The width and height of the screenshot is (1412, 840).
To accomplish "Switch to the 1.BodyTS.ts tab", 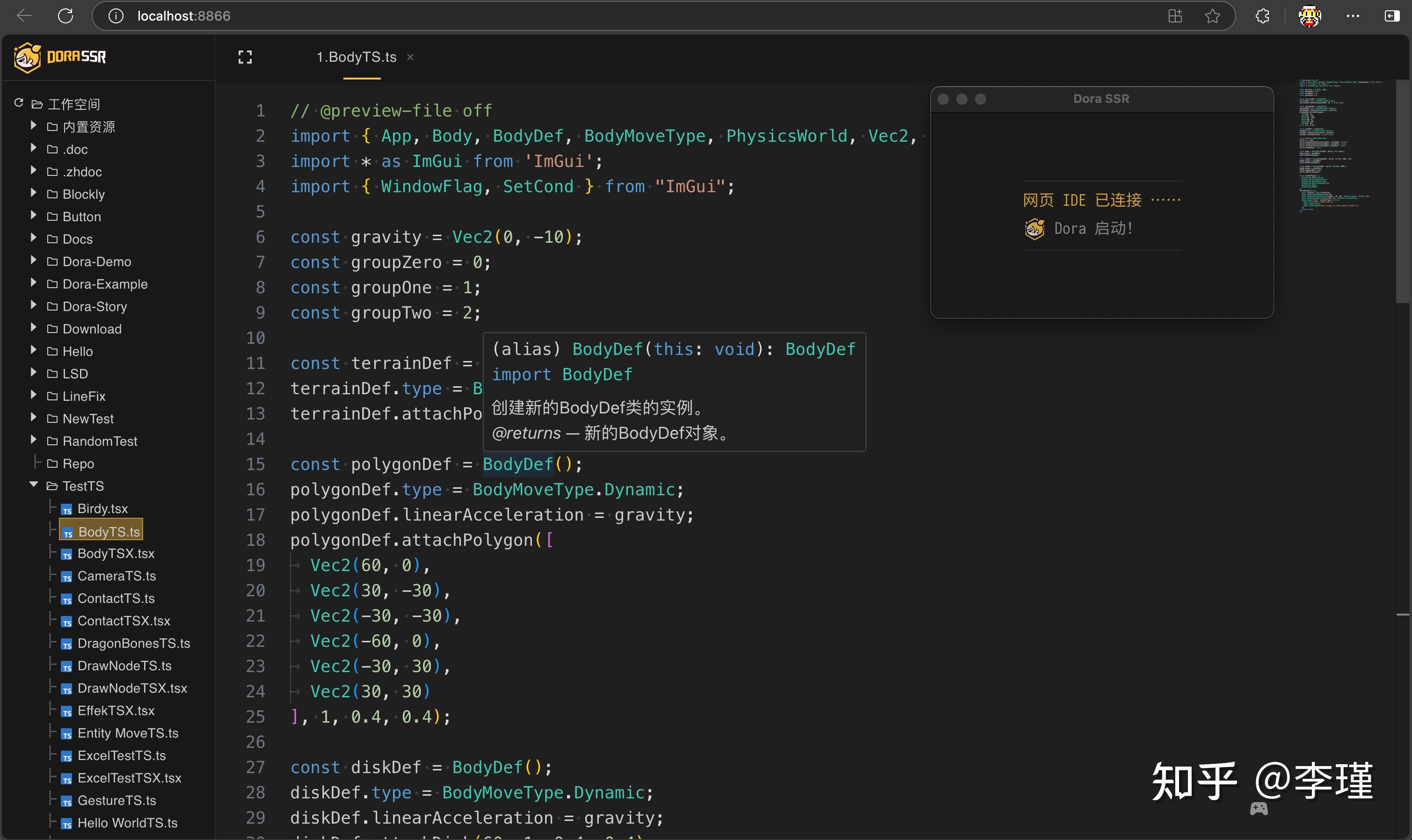I will (357, 57).
